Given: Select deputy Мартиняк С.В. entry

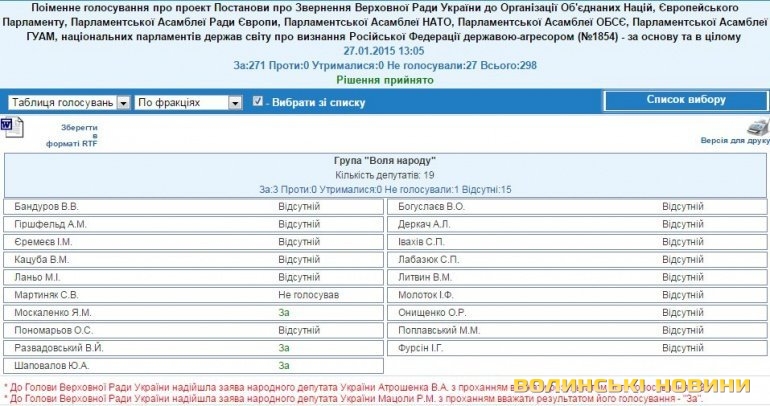Looking at the screenshot, I should point(49,295).
